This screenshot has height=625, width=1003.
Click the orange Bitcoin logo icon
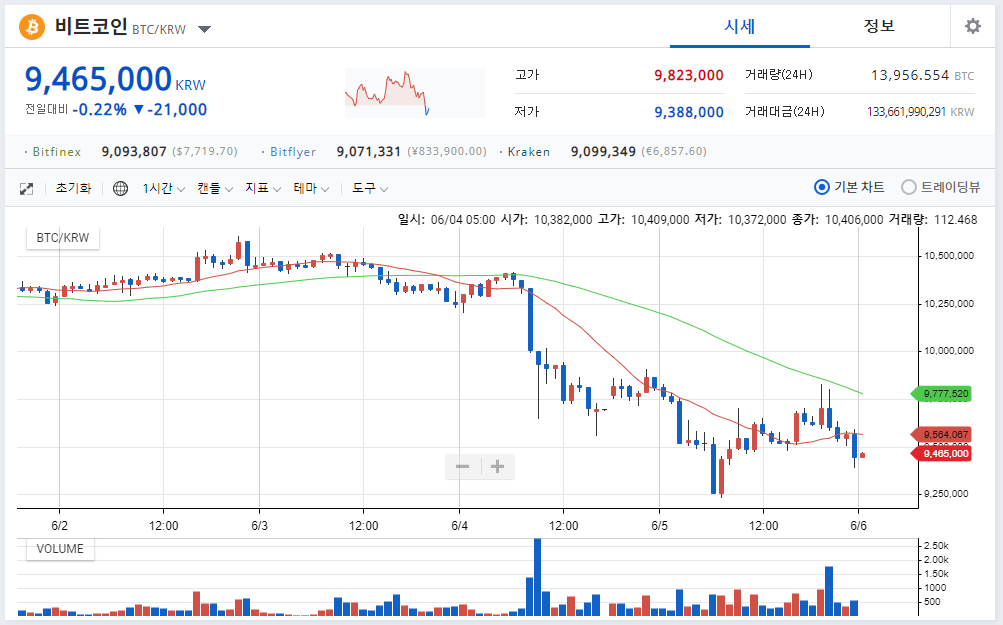pos(32,27)
